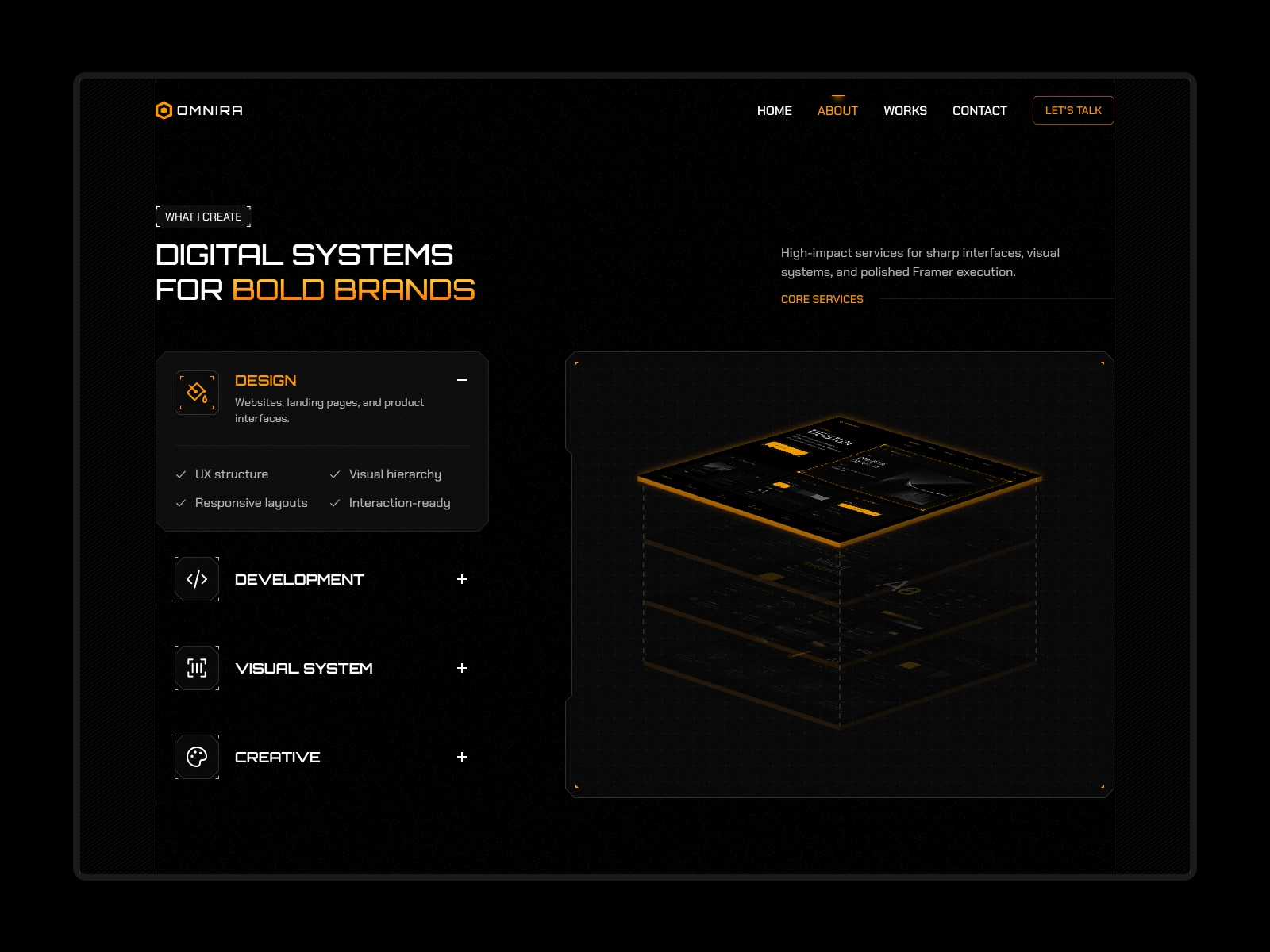Click the DESIGN section title

(265, 381)
